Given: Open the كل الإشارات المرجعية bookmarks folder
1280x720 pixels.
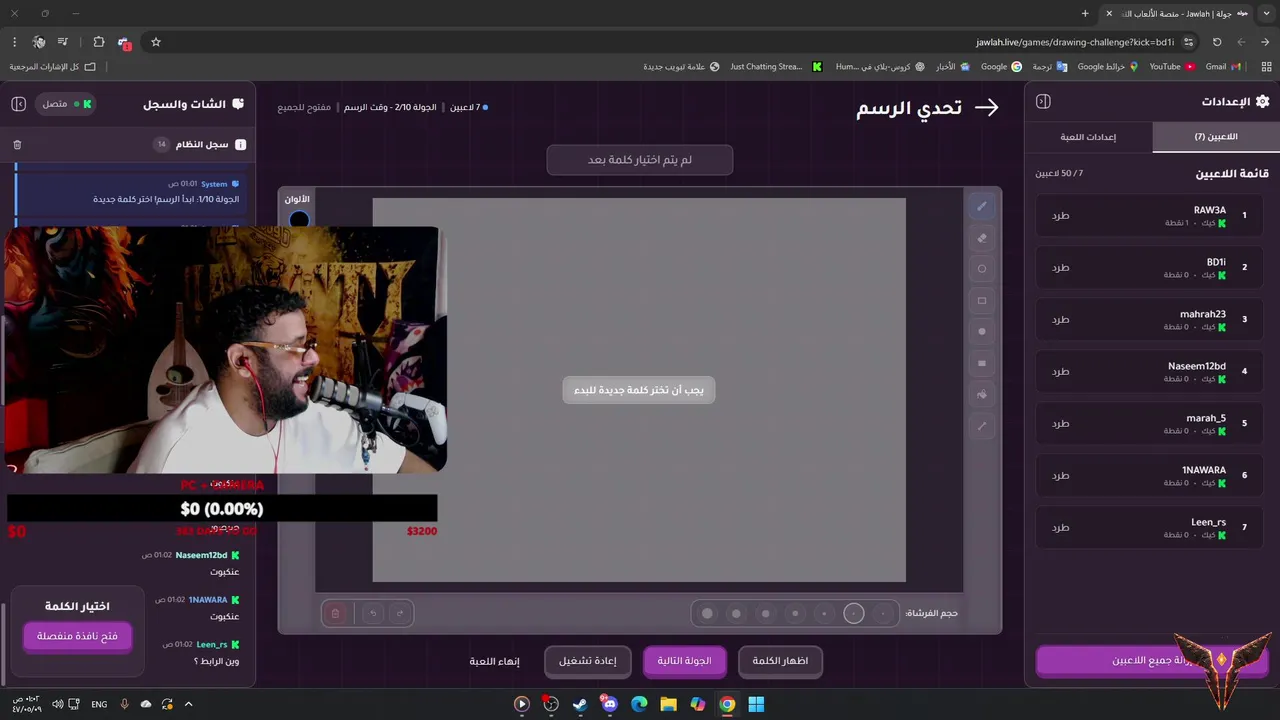Looking at the screenshot, I should (x=52, y=67).
